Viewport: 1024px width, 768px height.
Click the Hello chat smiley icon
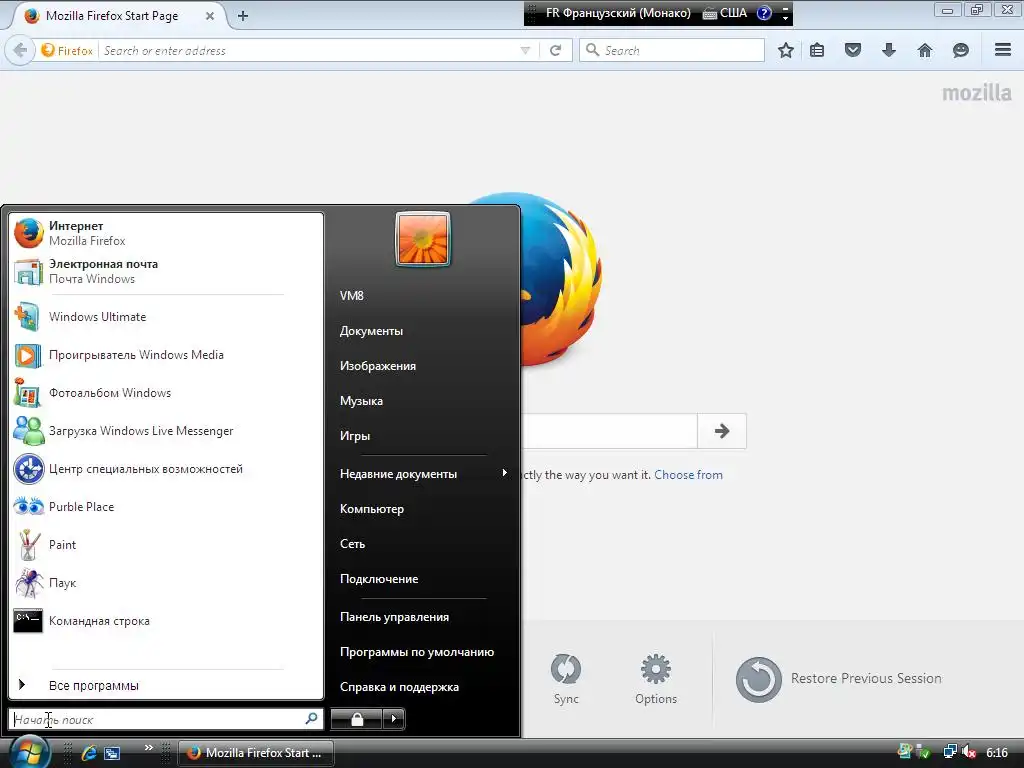pyautogui.click(x=961, y=50)
